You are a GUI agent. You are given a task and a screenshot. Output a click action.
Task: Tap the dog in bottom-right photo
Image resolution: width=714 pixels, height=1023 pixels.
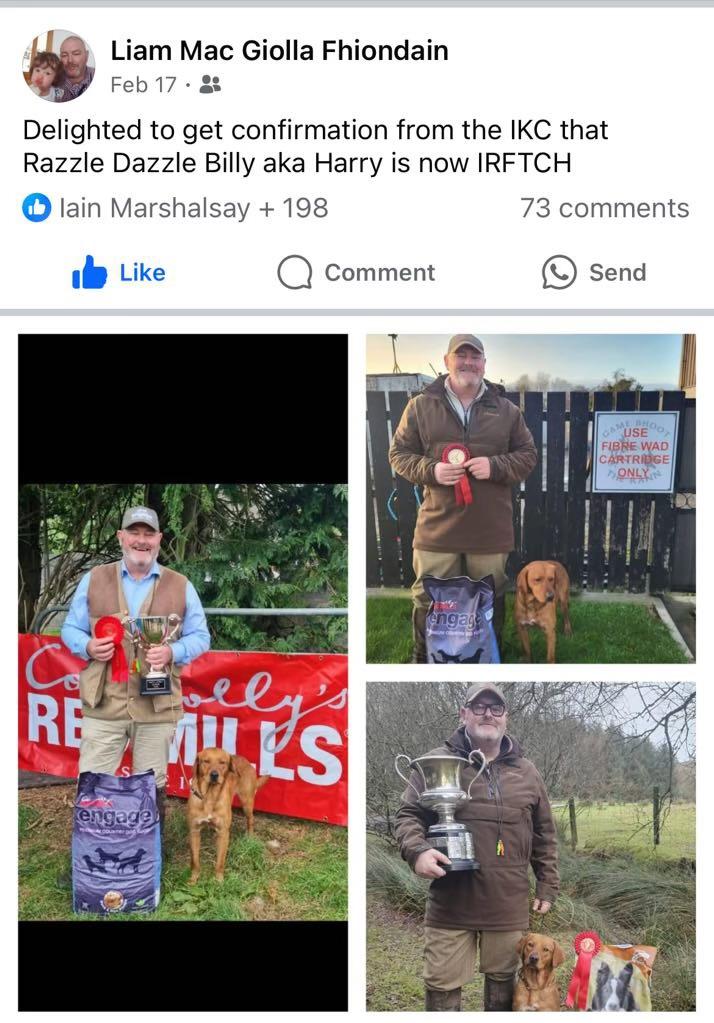click(x=536, y=971)
